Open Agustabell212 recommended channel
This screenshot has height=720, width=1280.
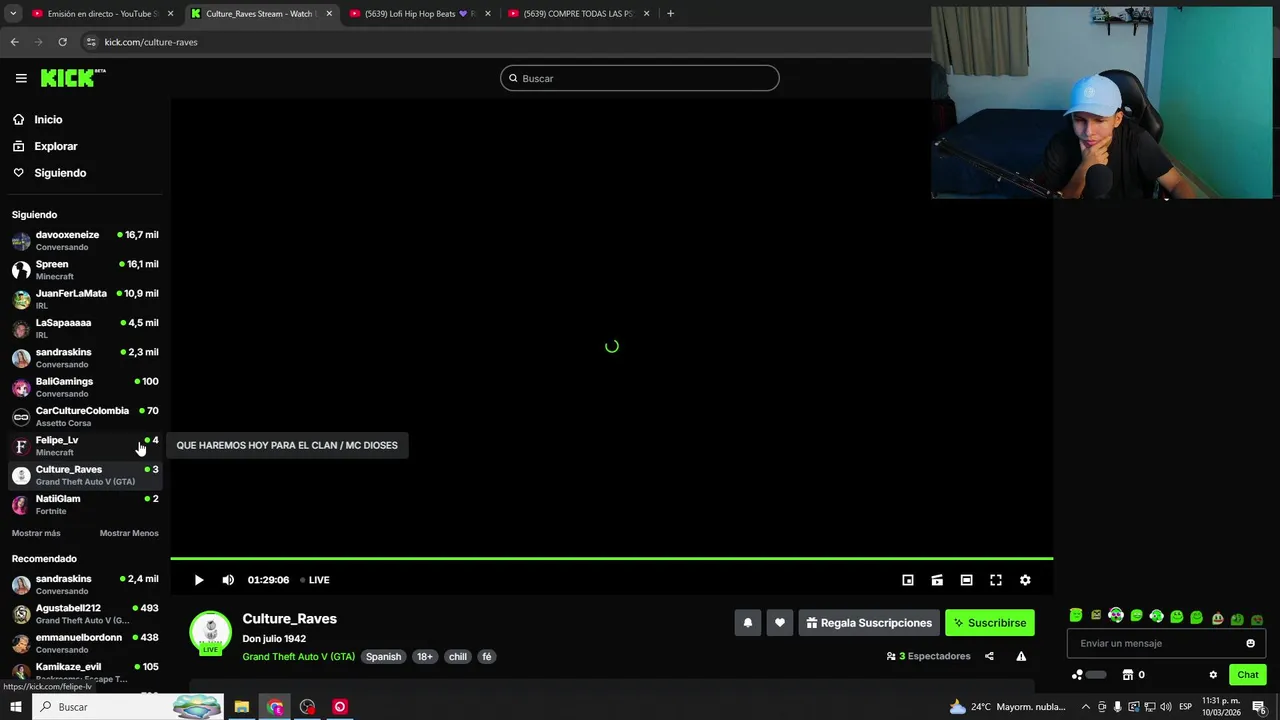tap(85, 614)
